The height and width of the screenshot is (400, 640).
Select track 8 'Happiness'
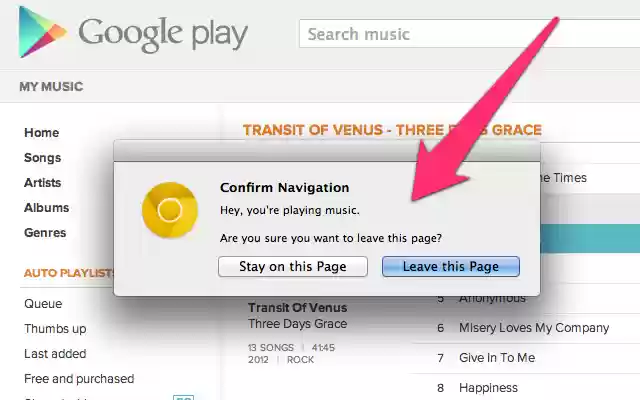(x=488, y=388)
